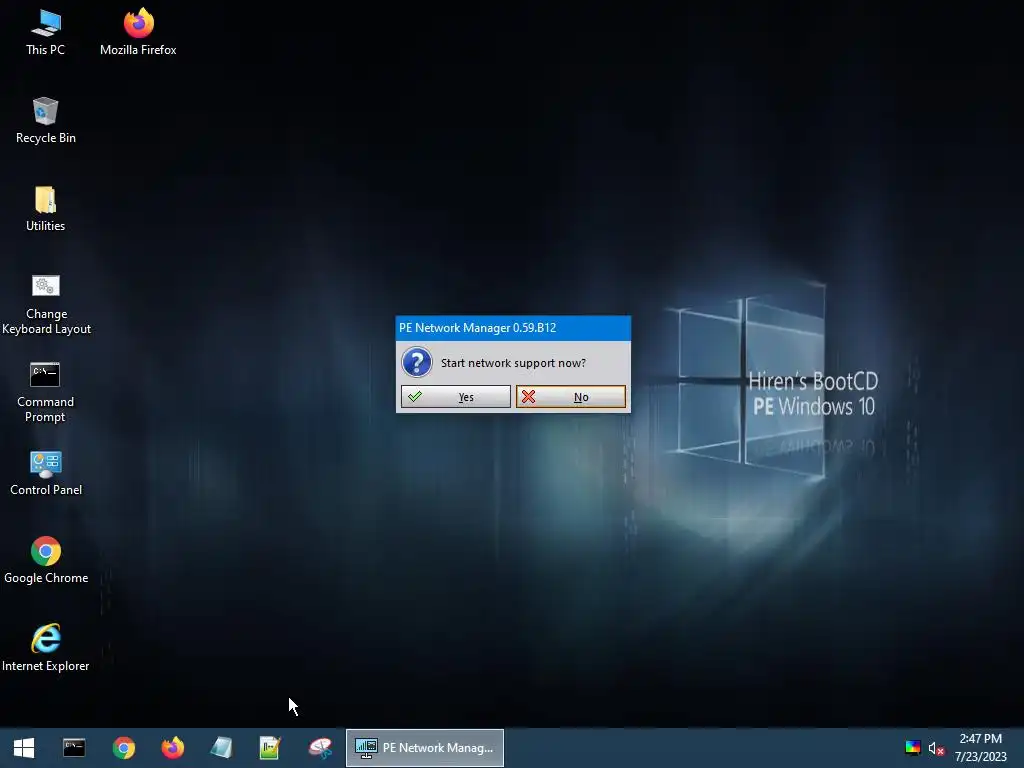Select the PE Network Manager taskbar button
Viewport: 1024px width, 768px height.
424,748
